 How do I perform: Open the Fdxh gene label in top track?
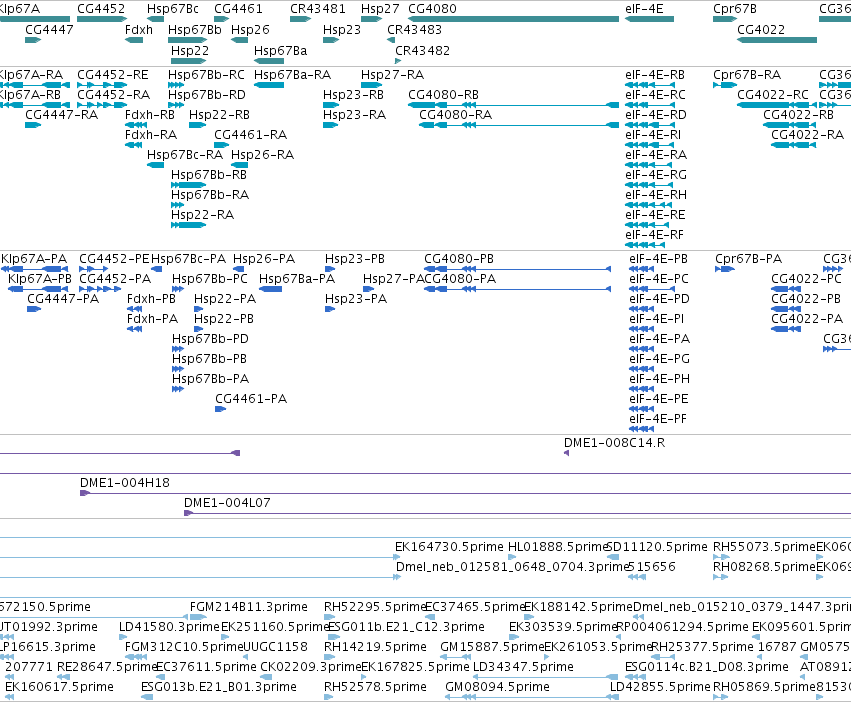pyautogui.click(x=139, y=29)
